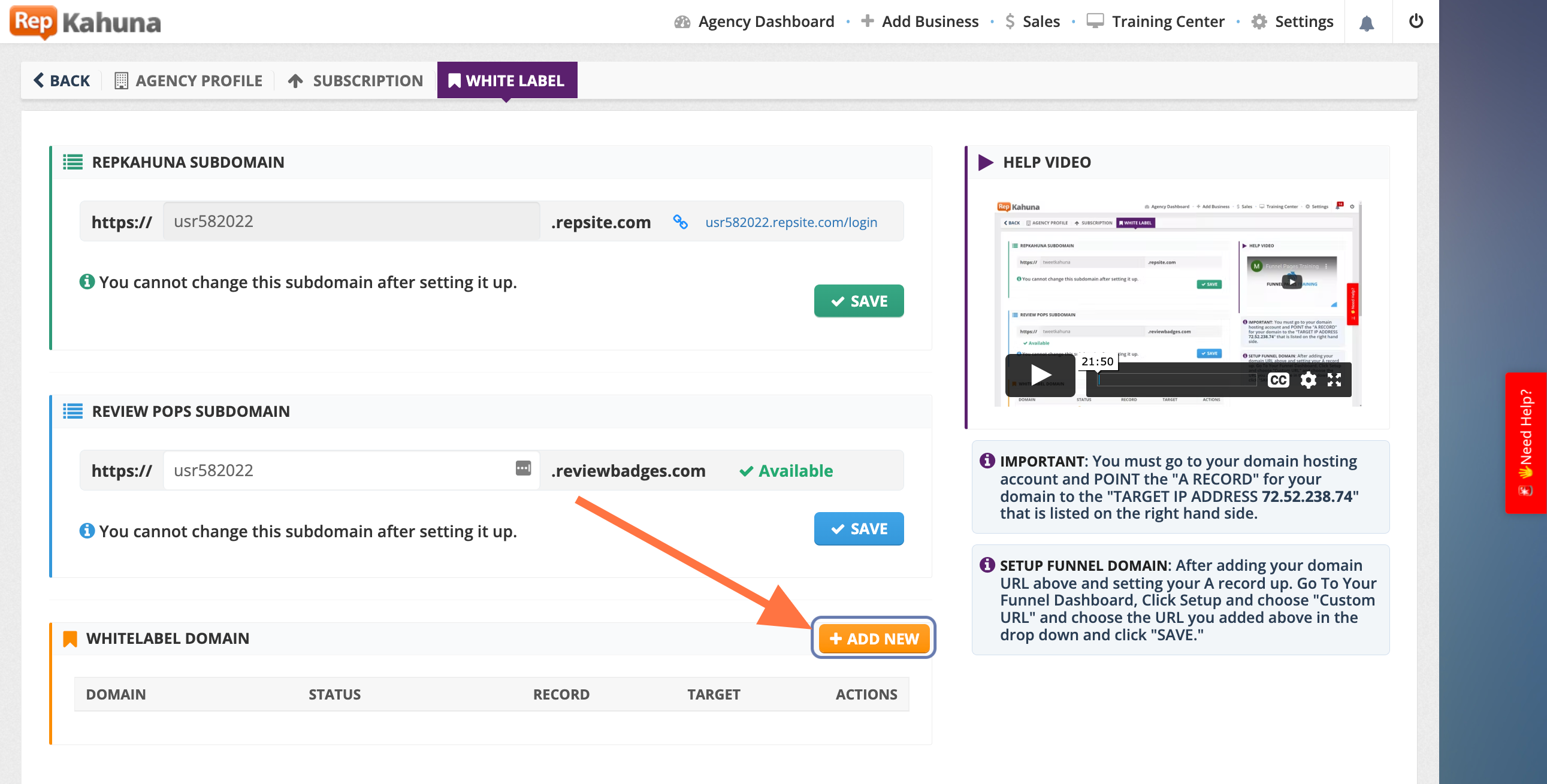
Task: Click Add New whitelabel domain button
Action: click(873, 638)
